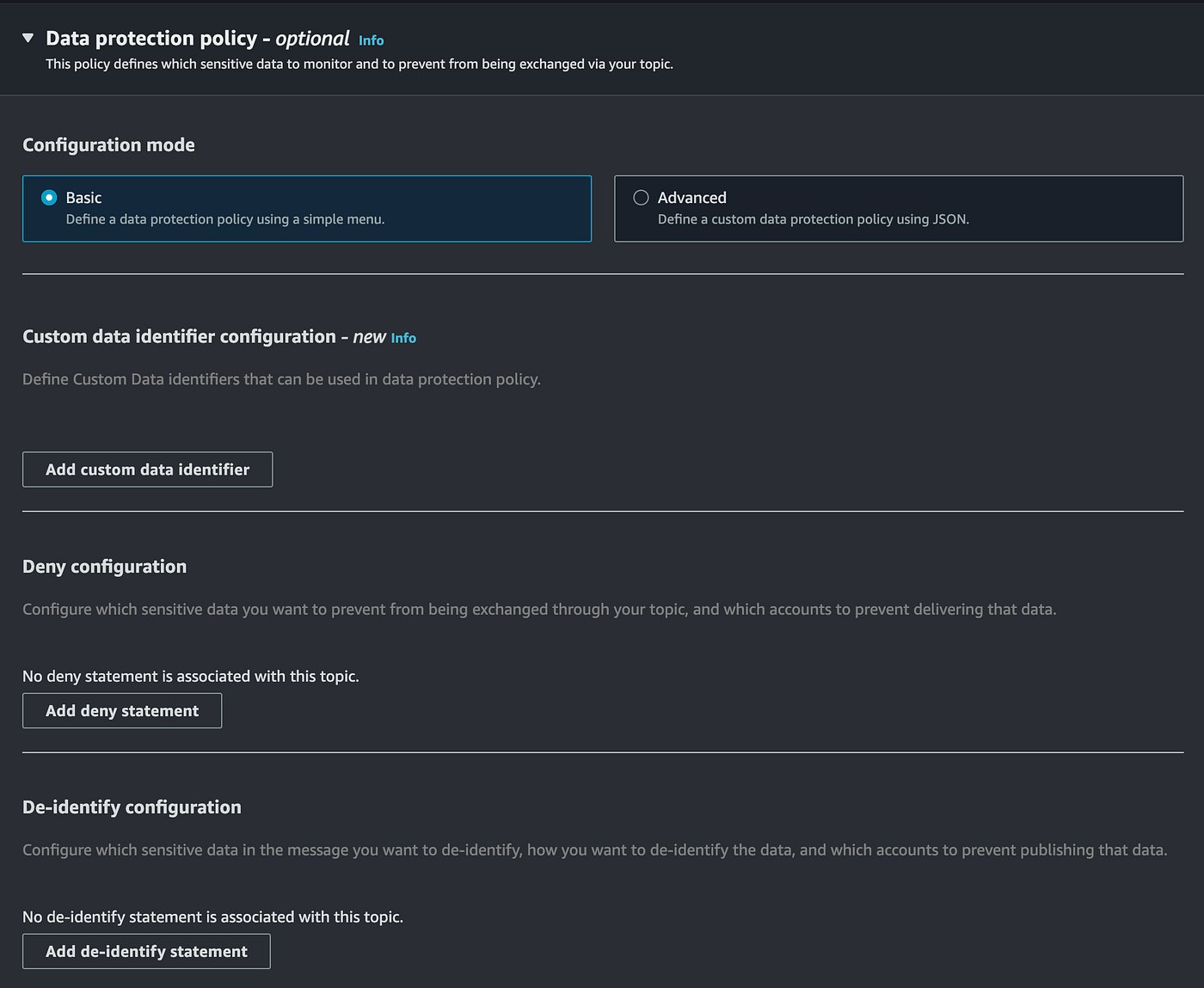Image resolution: width=1204 pixels, height=988 pixels.
Task: Click the policy description under the header
Action: (x=359, y=64)
